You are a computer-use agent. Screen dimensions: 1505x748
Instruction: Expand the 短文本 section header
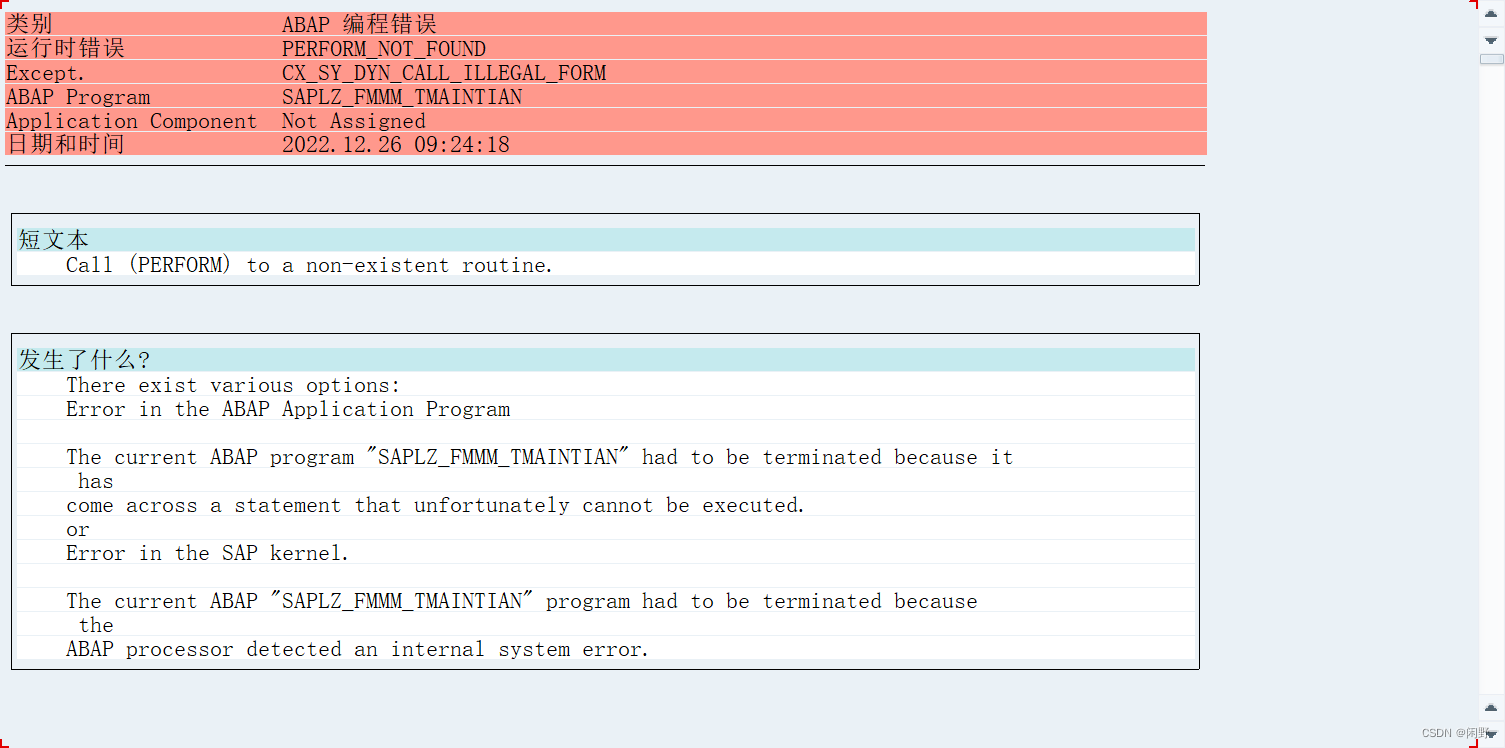(53, 239)
